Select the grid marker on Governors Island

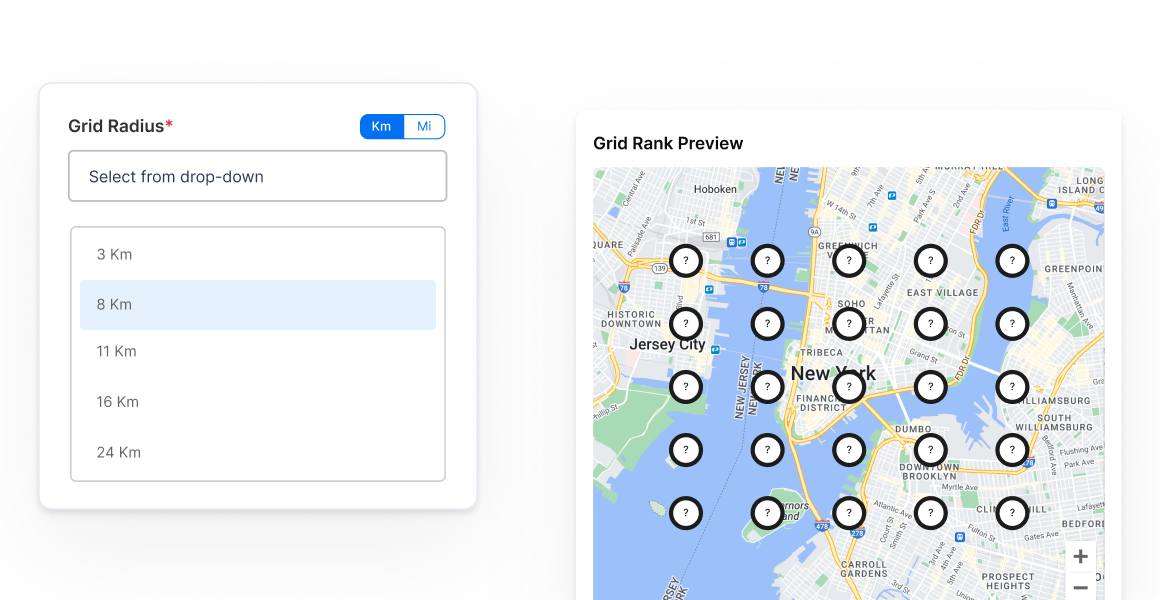[x=768, y=513]
